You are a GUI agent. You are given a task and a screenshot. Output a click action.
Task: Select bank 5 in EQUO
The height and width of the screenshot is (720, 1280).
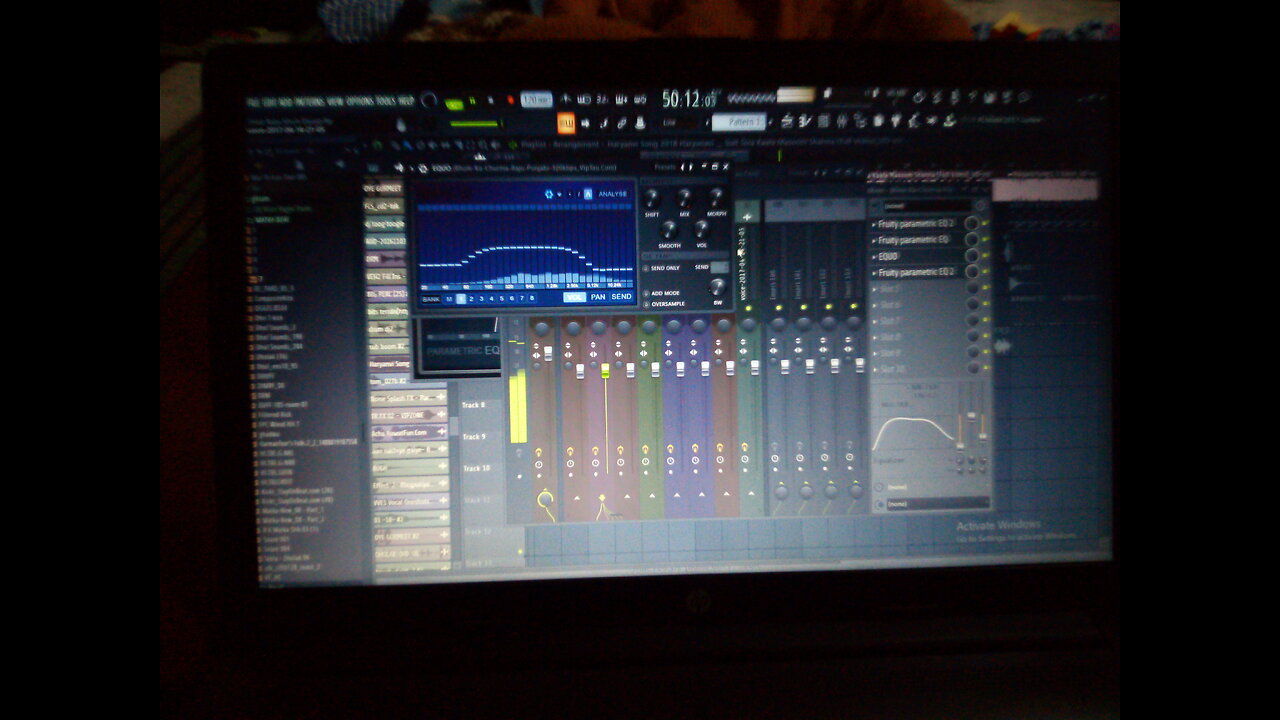(502, 298)
